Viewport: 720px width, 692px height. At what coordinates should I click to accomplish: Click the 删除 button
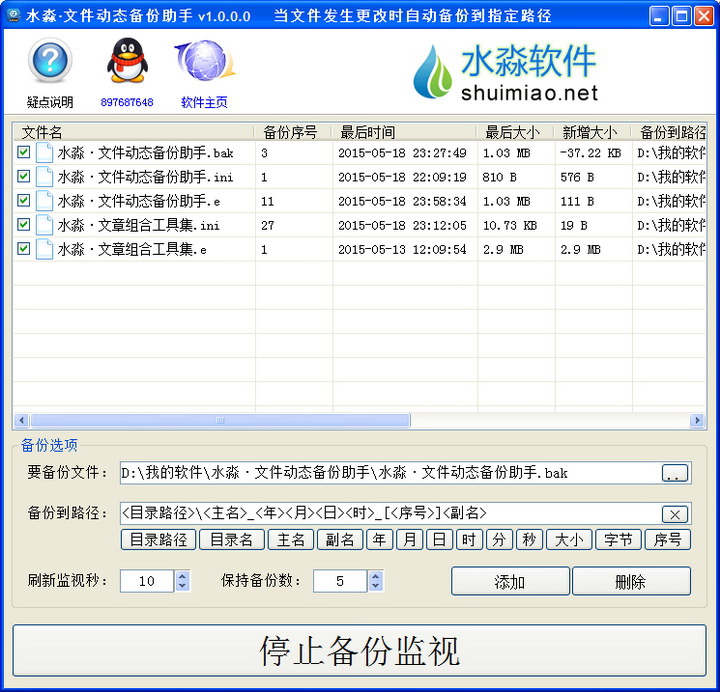pos(631,581)
